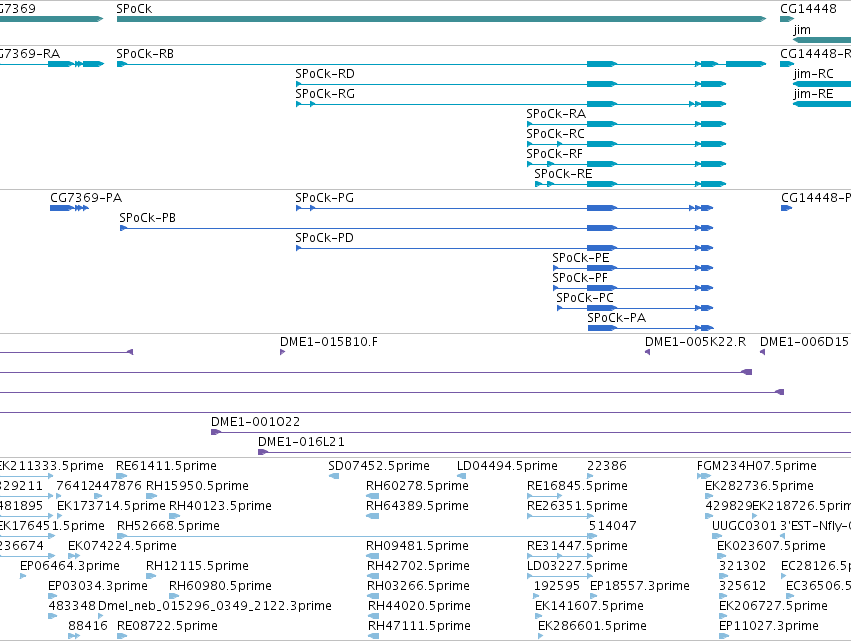Click the DME1-016L21 clone label
The width and height of the screenshot is (851, 641).
click(301, 442)
